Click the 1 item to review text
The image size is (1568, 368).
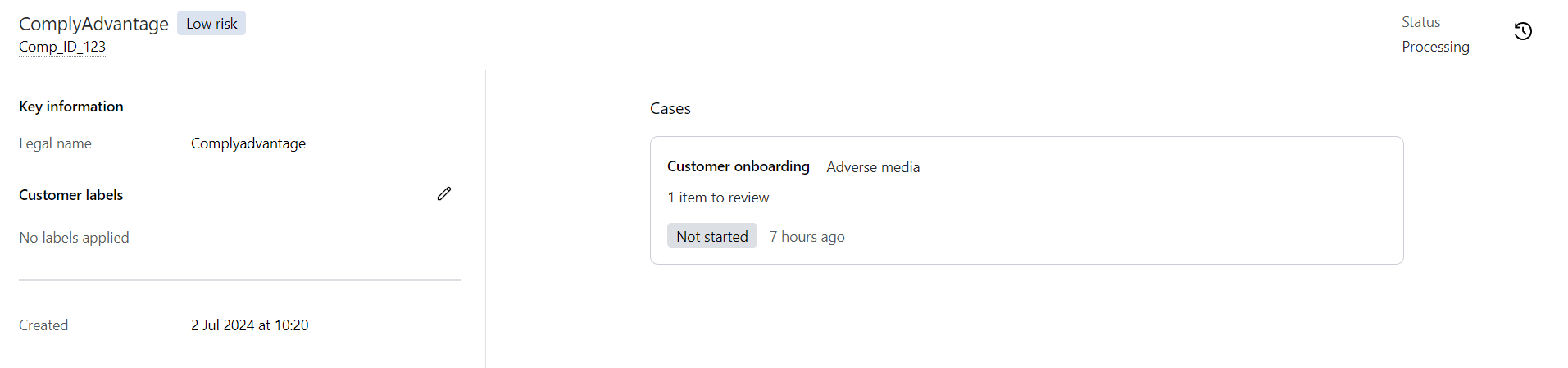pos(718,198)
